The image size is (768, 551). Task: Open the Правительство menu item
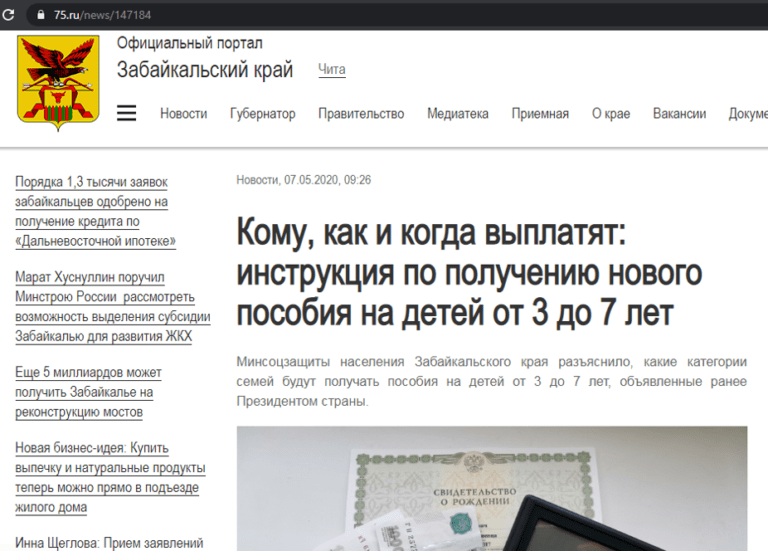click(361, 114)
